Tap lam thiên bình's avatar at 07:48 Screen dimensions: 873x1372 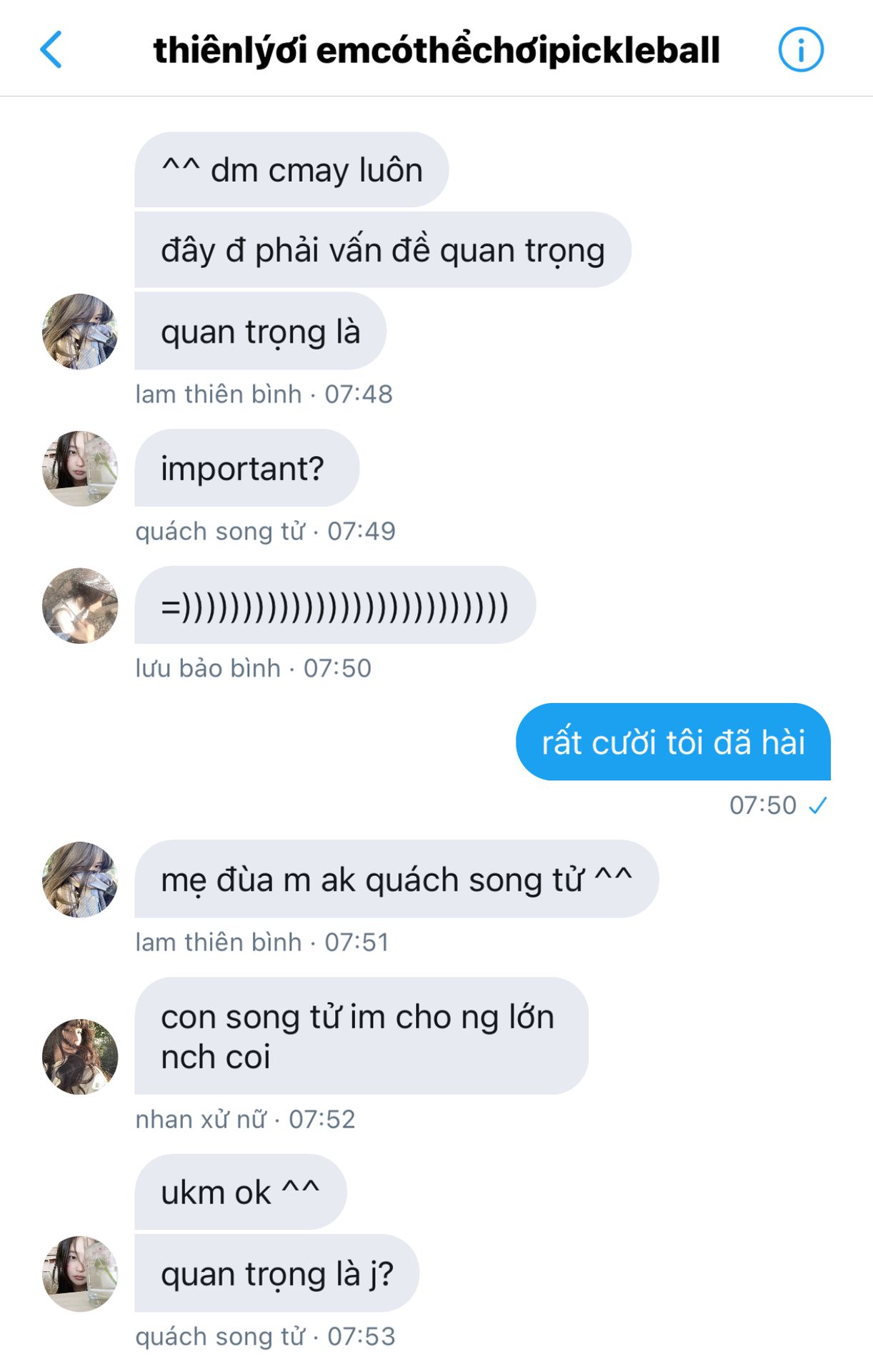pos(80,332)
